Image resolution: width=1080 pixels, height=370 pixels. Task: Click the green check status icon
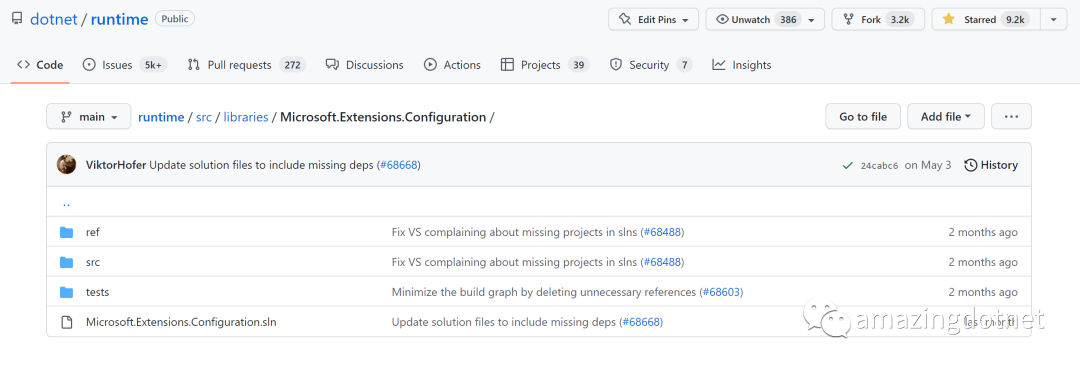[x=848, y=165]
